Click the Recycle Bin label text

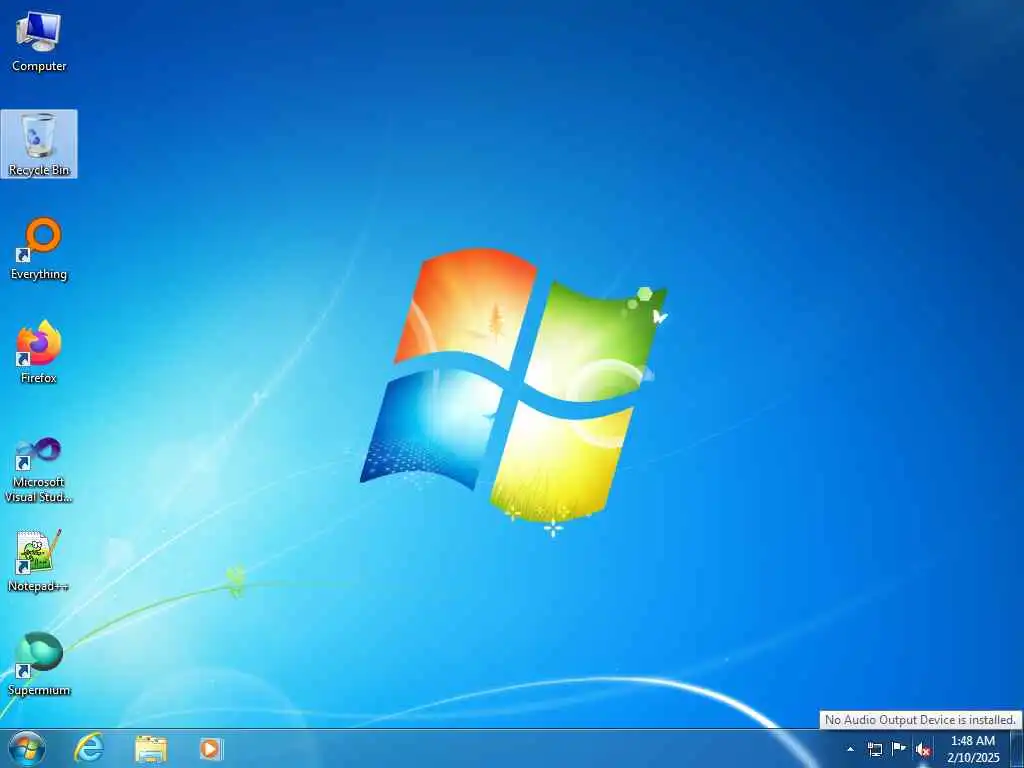(39, 170)
